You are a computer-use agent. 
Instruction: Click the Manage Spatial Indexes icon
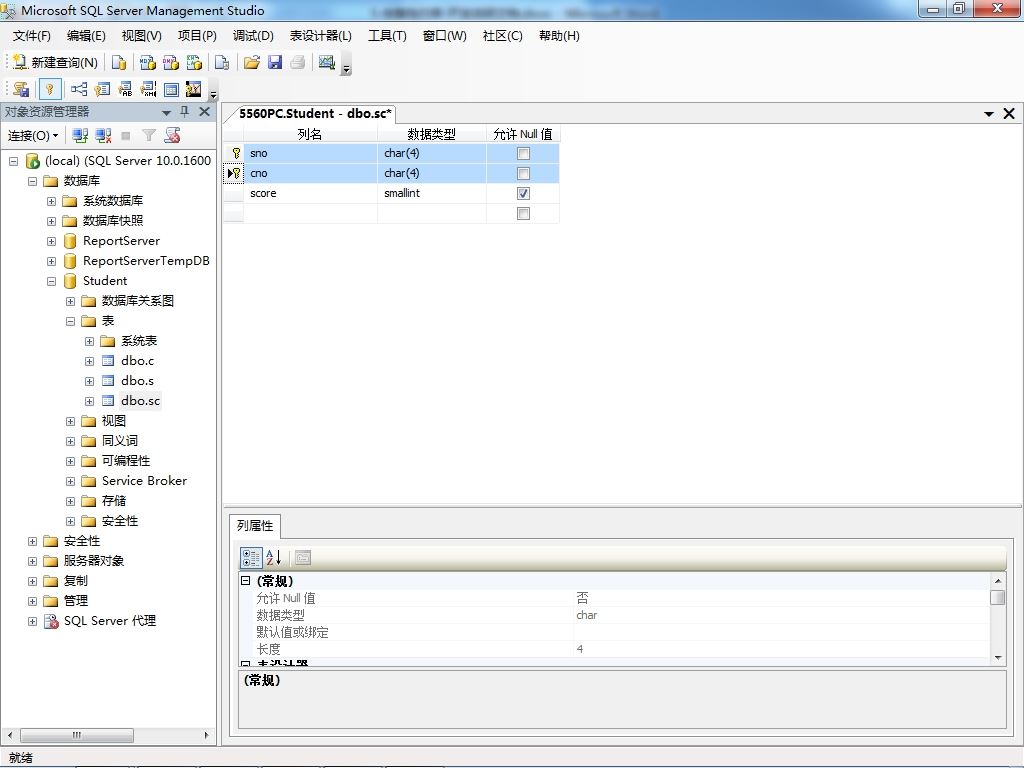[194, 89]
